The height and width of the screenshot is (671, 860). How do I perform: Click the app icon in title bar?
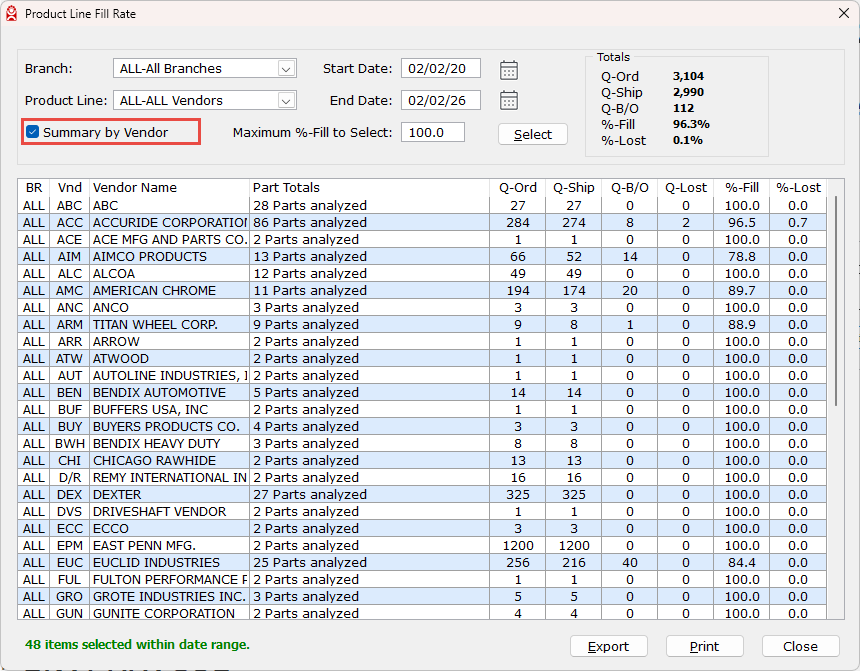tap(12, 14)
